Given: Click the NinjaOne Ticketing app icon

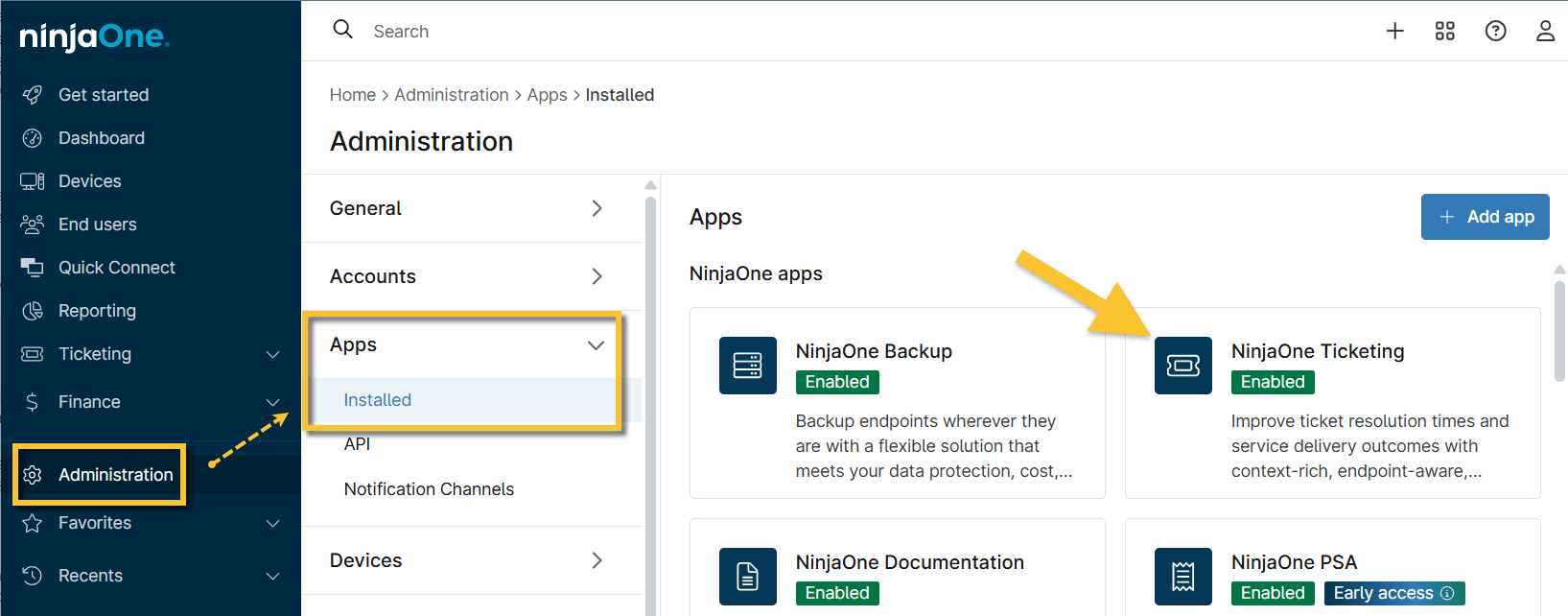Looking at the screenshot, I should click(x=1182, y=366).
